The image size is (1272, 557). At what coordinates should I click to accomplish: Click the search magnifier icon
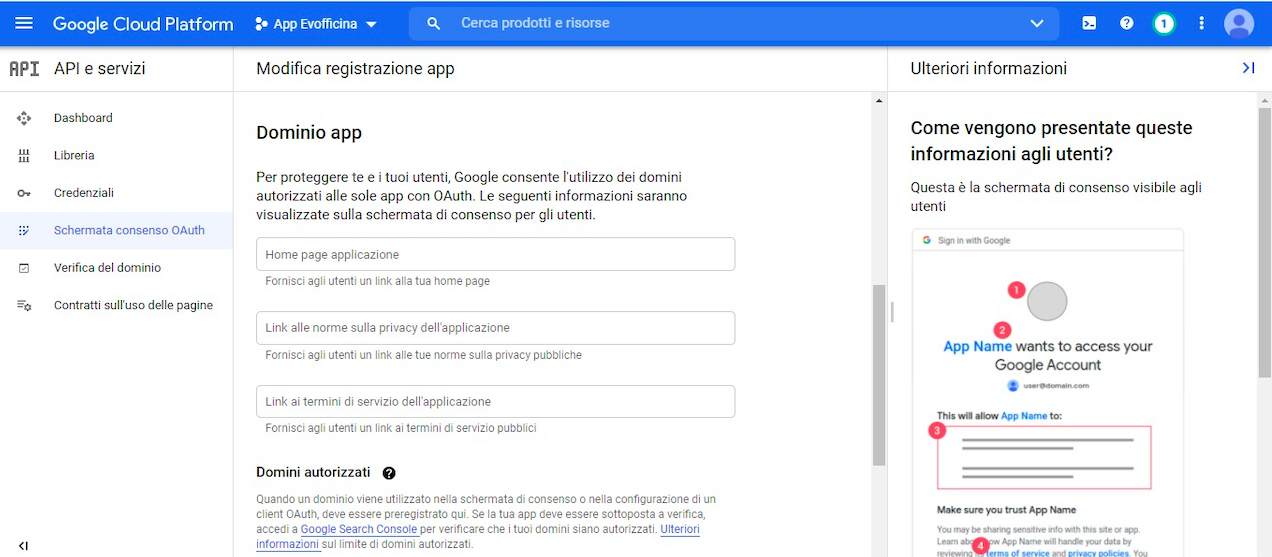point(433,23)
